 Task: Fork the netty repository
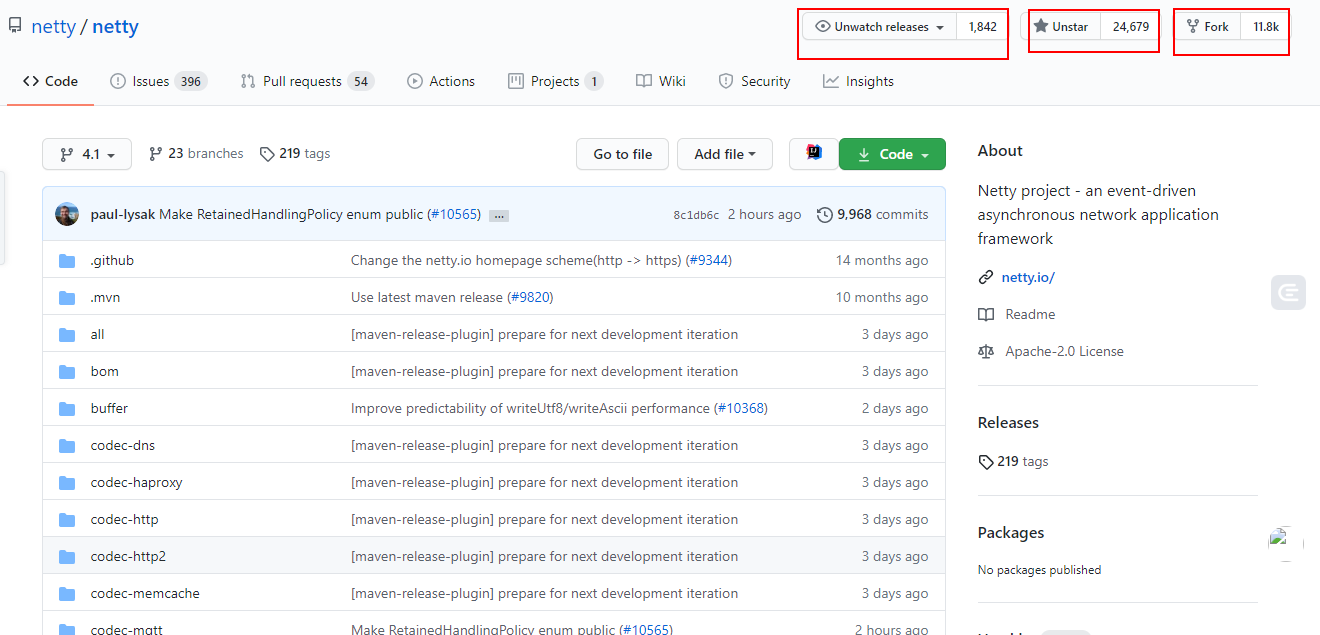point(1207,27)
